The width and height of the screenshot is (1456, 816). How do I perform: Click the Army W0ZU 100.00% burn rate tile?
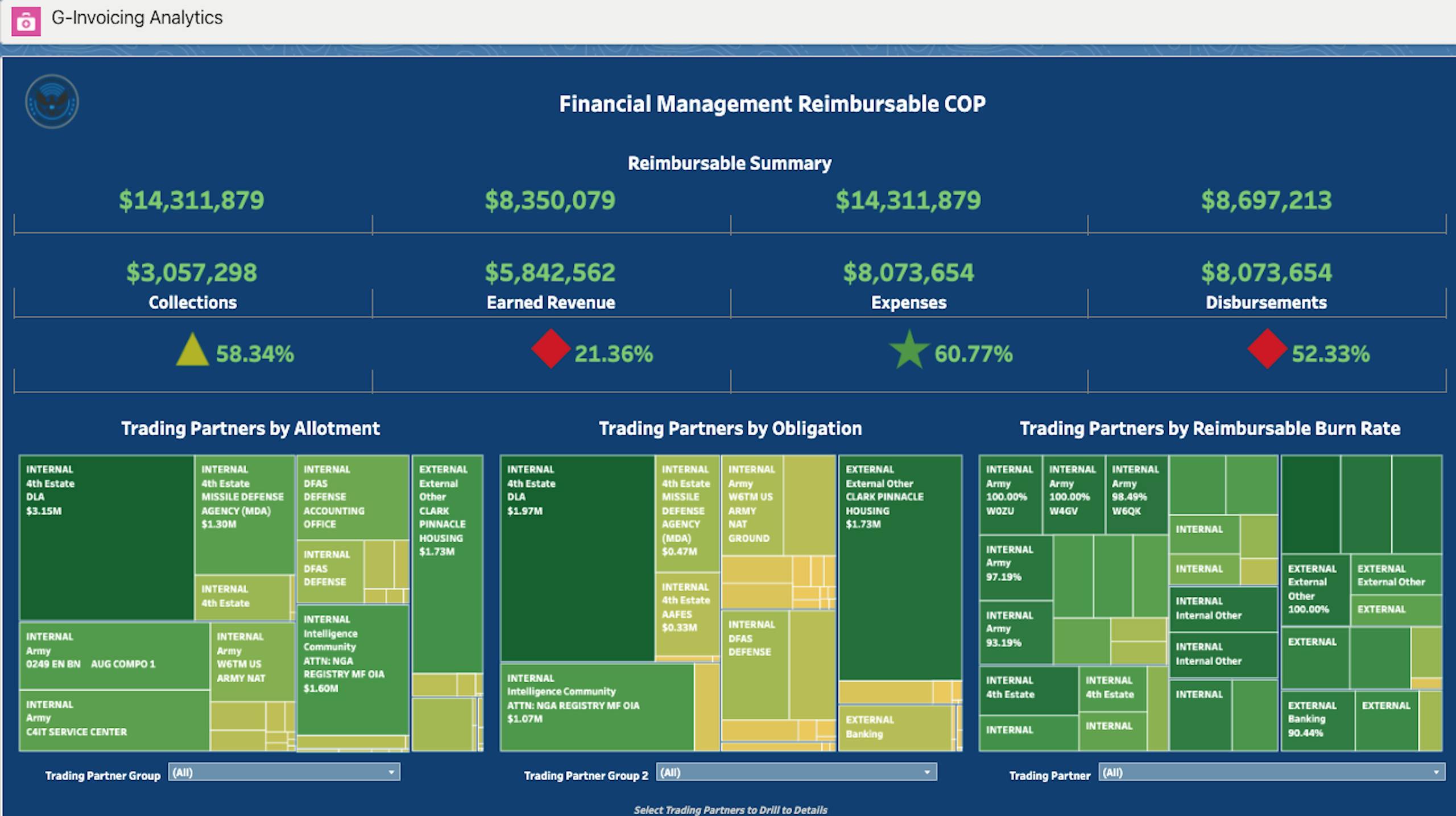tap(1010, 494)
